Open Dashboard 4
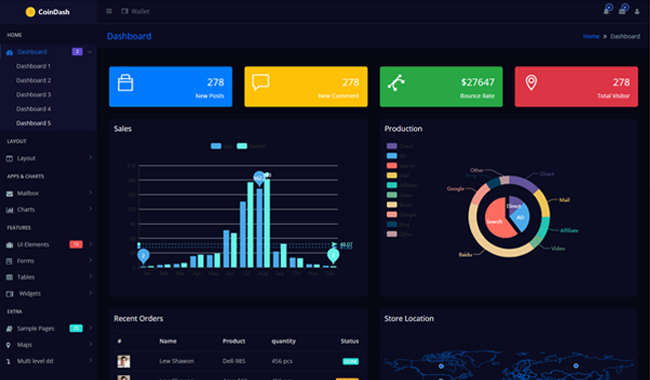This screenshot has height=380, width=650. click(34, 109)
